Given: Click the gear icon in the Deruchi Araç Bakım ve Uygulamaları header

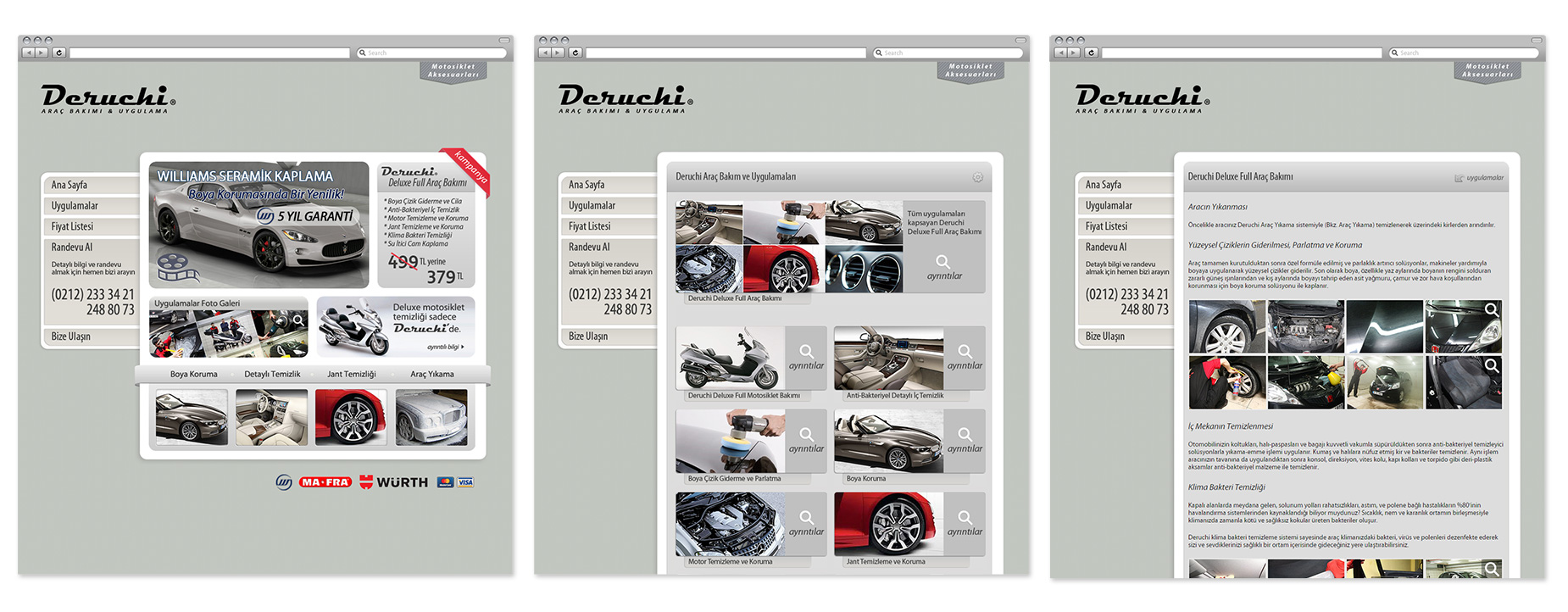Looking at the screenshot, I should coord(977,177).
